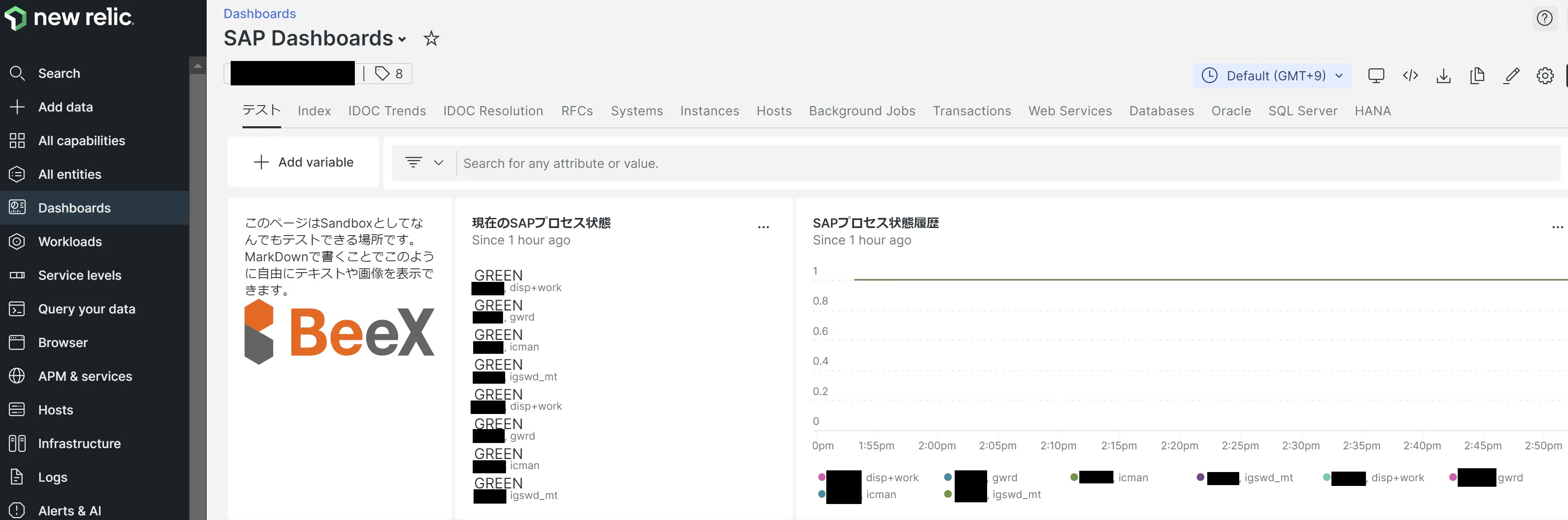This screenshot has height=520, width=1568.
Task: Enter TV mode with monitor icon
Action: click(1376, 75)
